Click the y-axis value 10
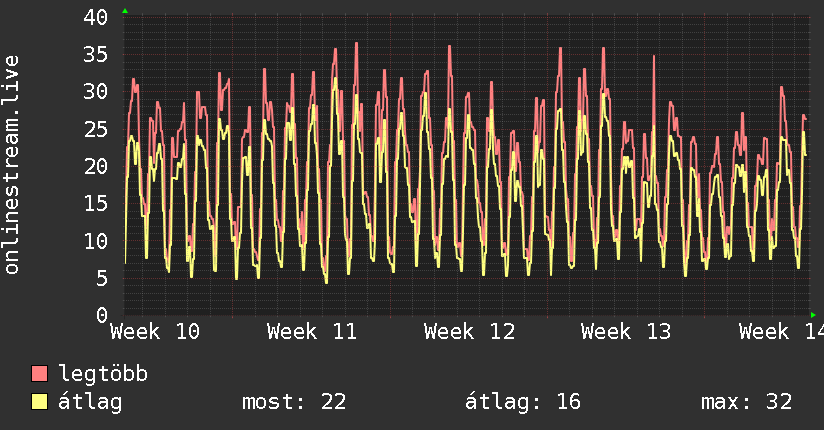824x430 pixels. coord(96,241)
